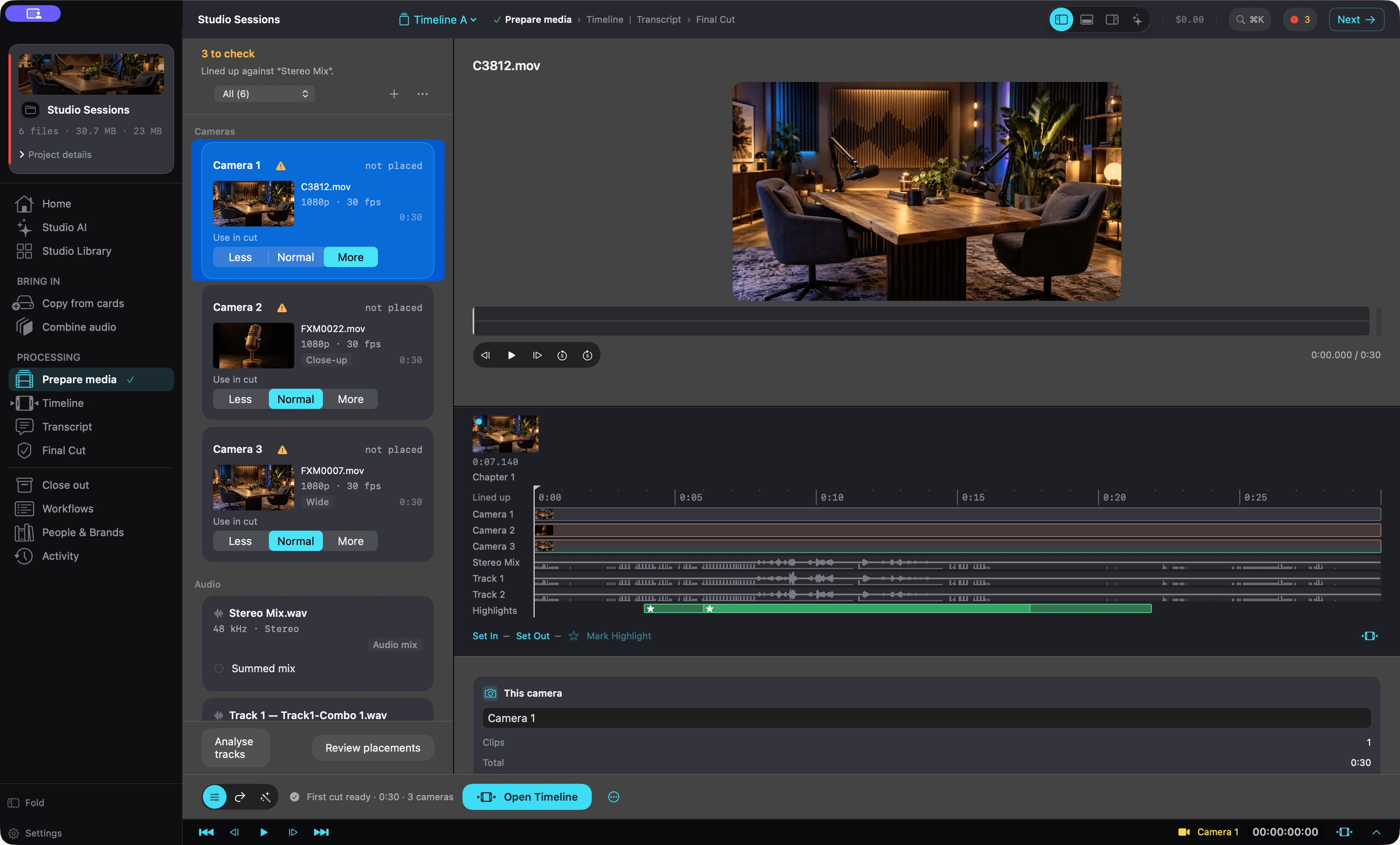Click the add plus icon in media list
Viewport: 1400px width, 845px height.
[x=394, y=94]
